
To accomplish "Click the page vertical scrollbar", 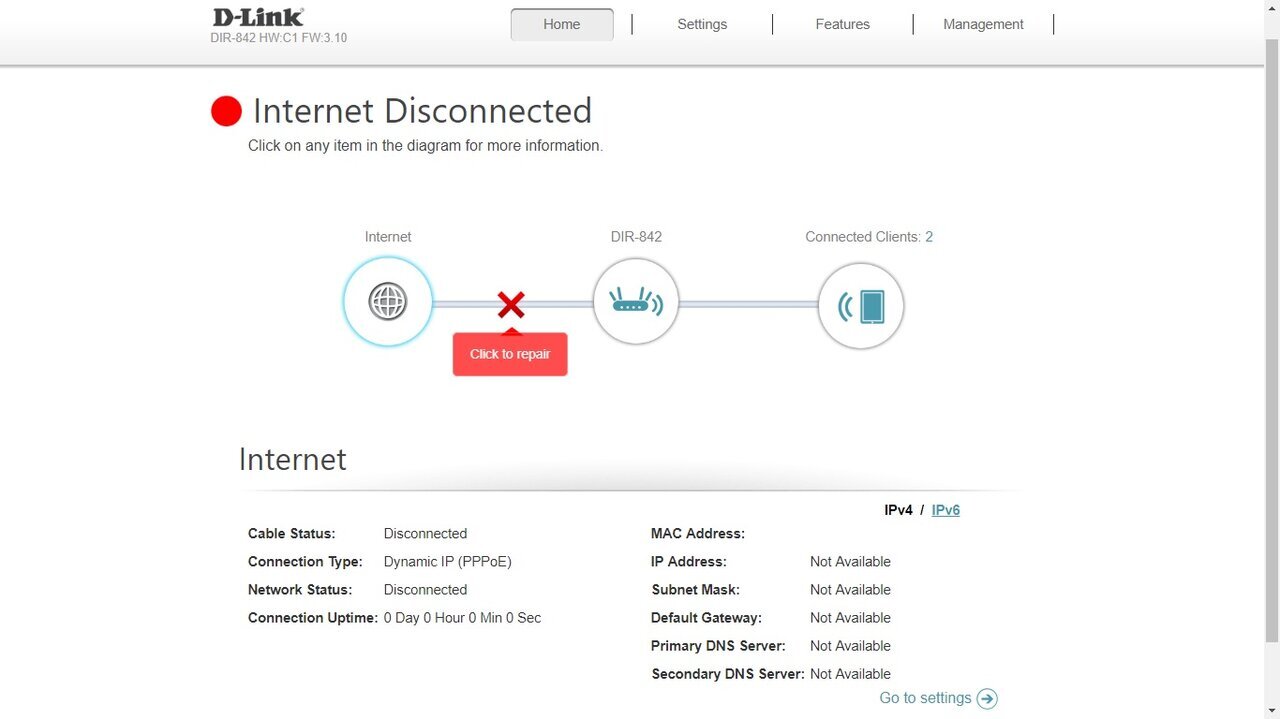I will pyautogui.click(x=1272, y=340).
